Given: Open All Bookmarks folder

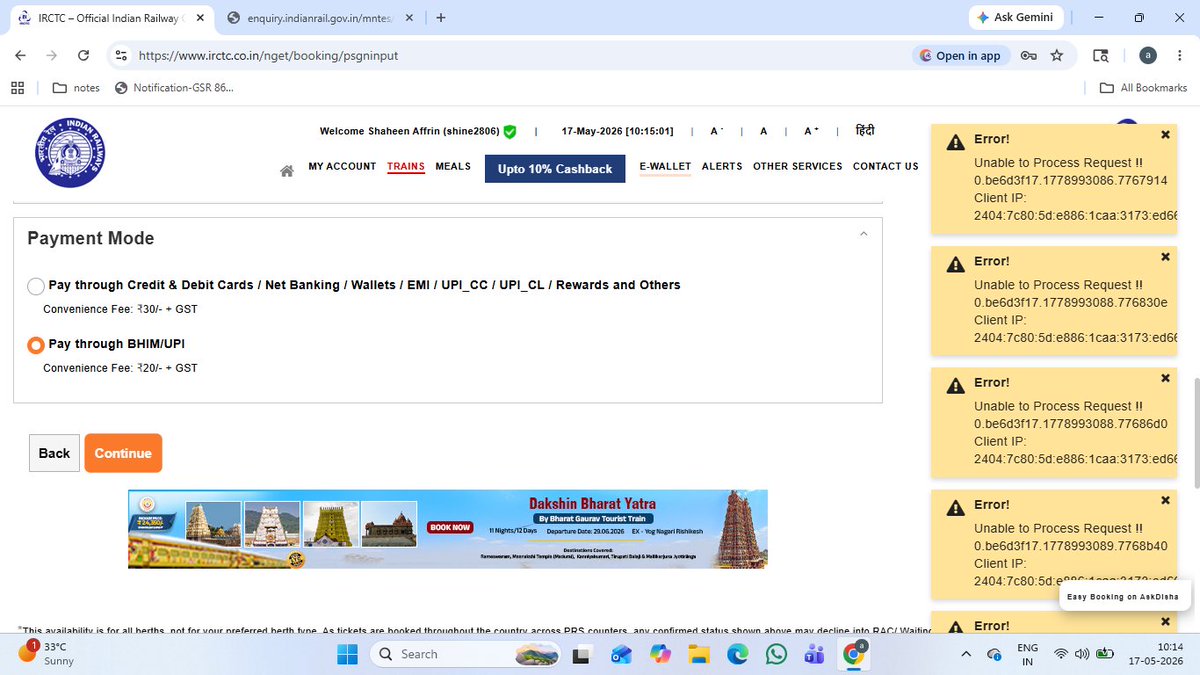Looking at the screenshot, I should click(1143, 88).
